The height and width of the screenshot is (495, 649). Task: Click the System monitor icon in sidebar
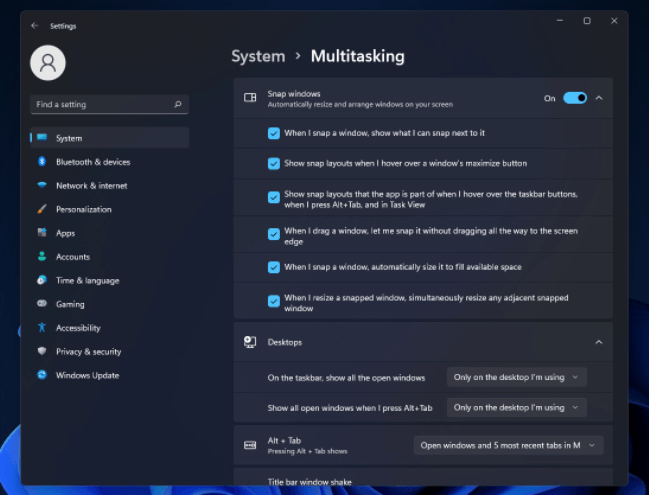(42, 137)
